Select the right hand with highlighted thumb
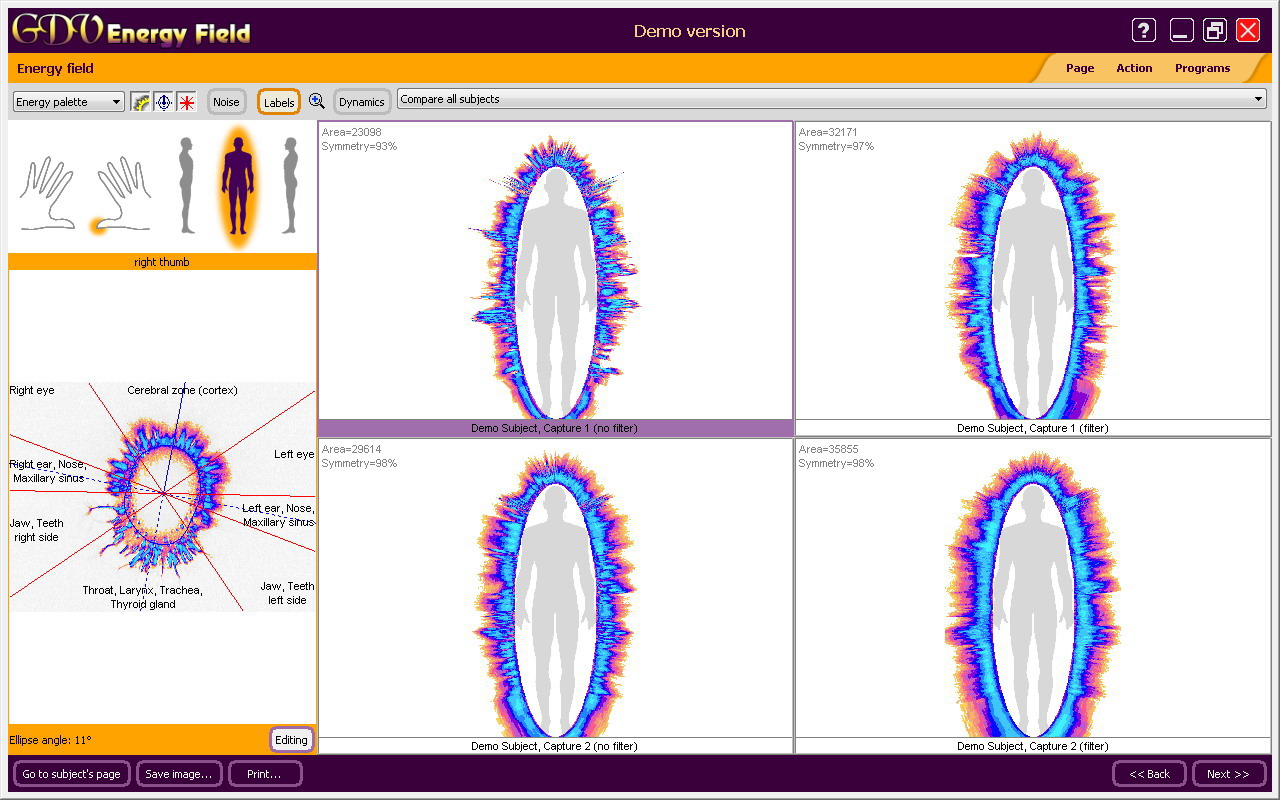The width and height of the screenshot is (1280, 800). click(122, 195)
